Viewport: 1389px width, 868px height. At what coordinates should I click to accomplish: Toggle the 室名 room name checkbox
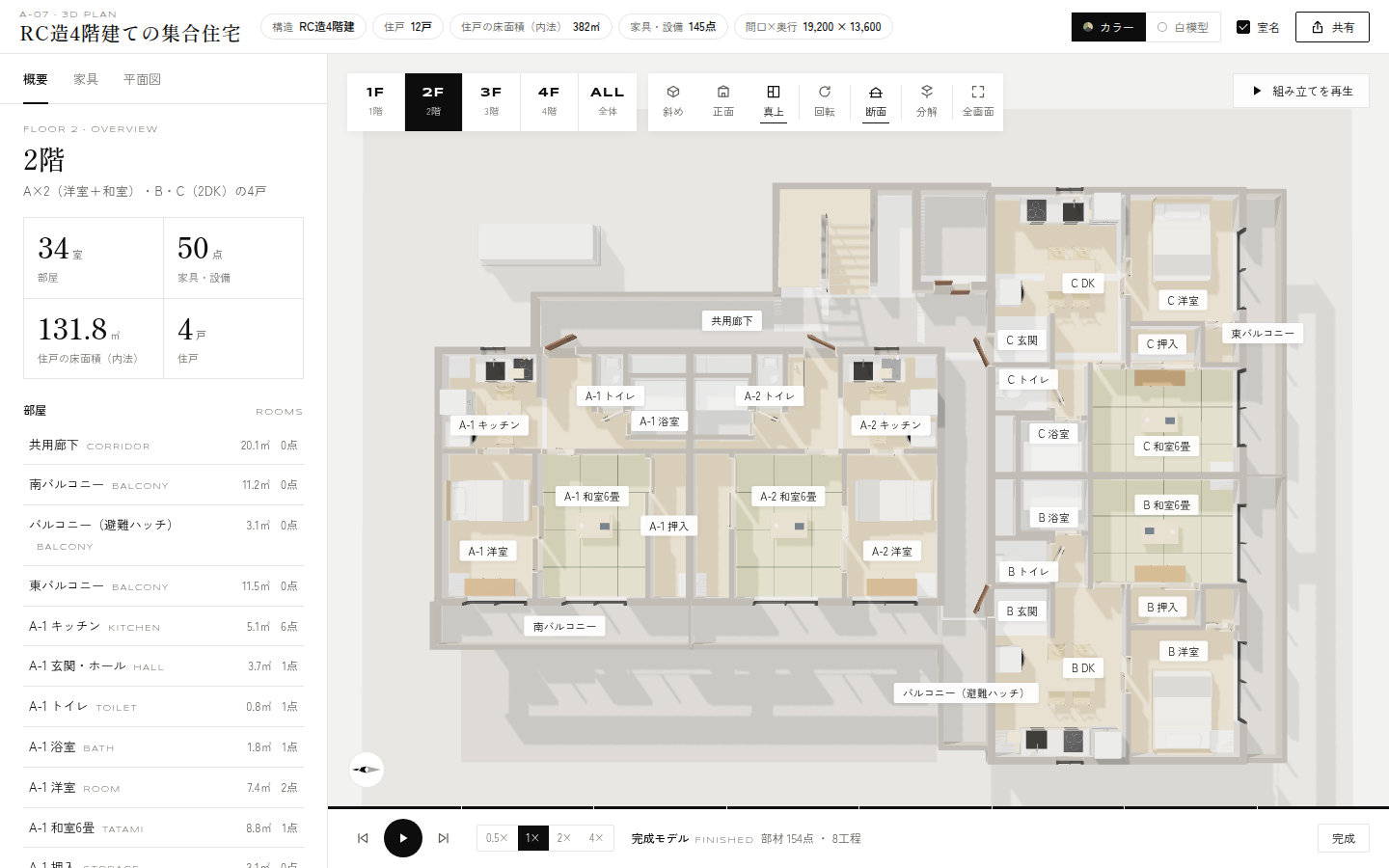pyautogui.click(x=1258, y=27)
